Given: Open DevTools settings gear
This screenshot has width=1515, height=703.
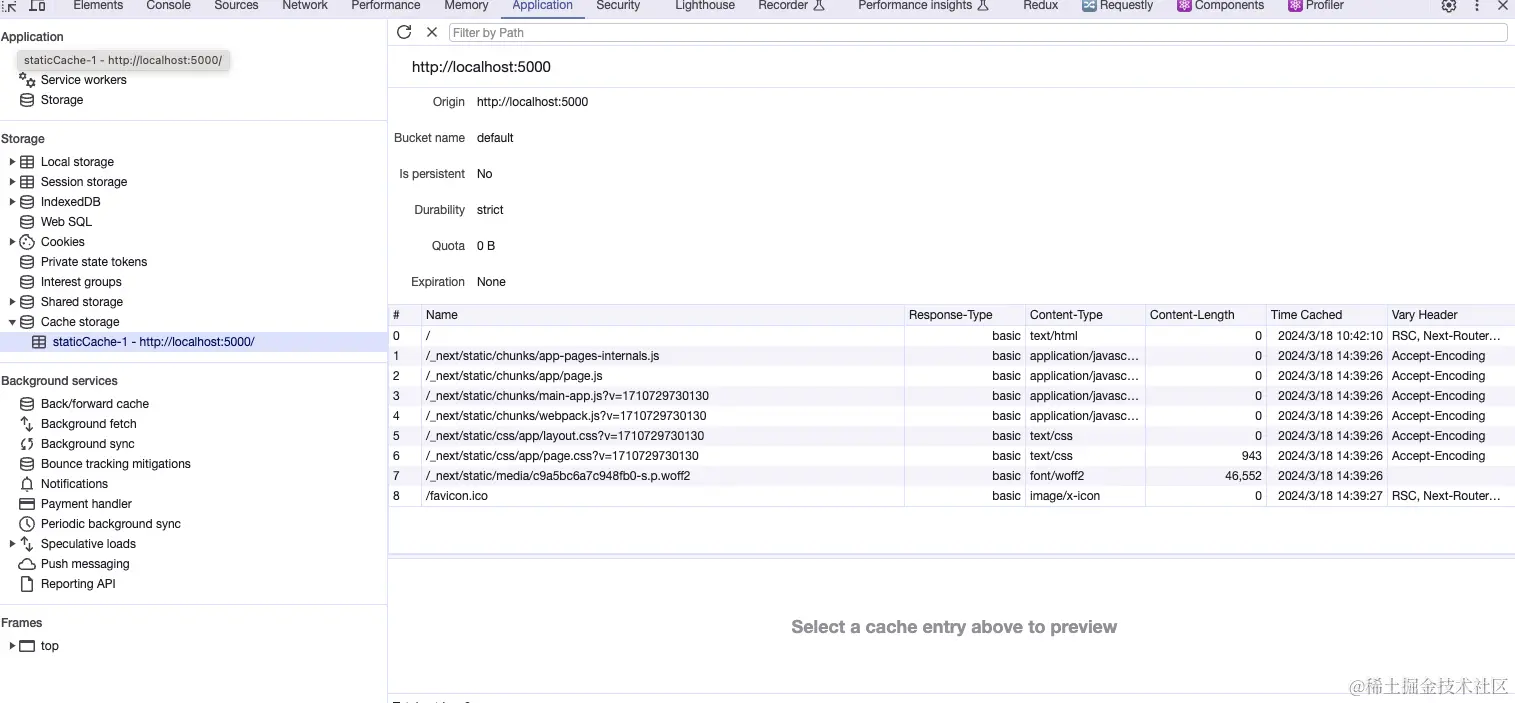Looking at the screenshot, I should pyautogui.click(x=1449, y=6).
